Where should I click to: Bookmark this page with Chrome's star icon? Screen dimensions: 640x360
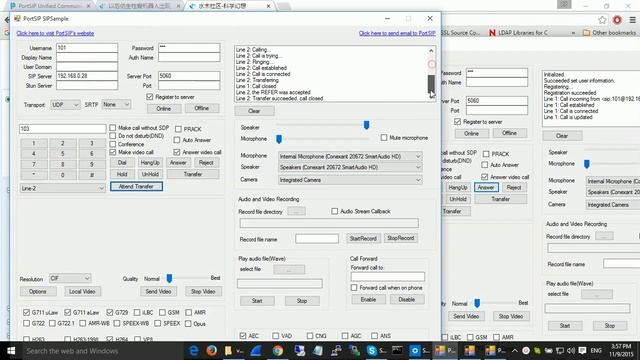[602, 20]
